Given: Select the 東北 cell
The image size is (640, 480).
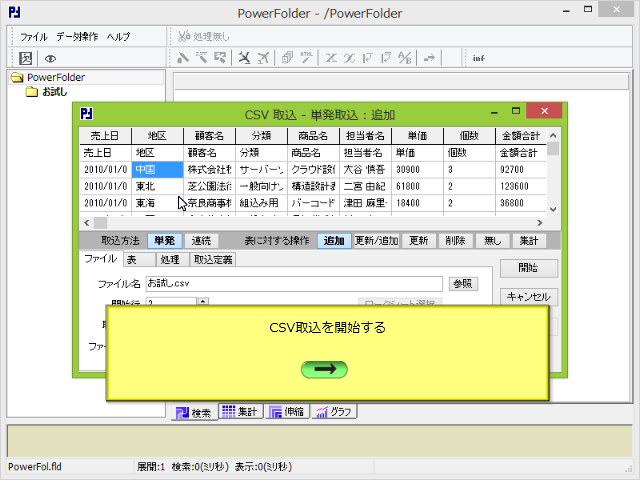Looking at the screenshot, I should [157, 186].
